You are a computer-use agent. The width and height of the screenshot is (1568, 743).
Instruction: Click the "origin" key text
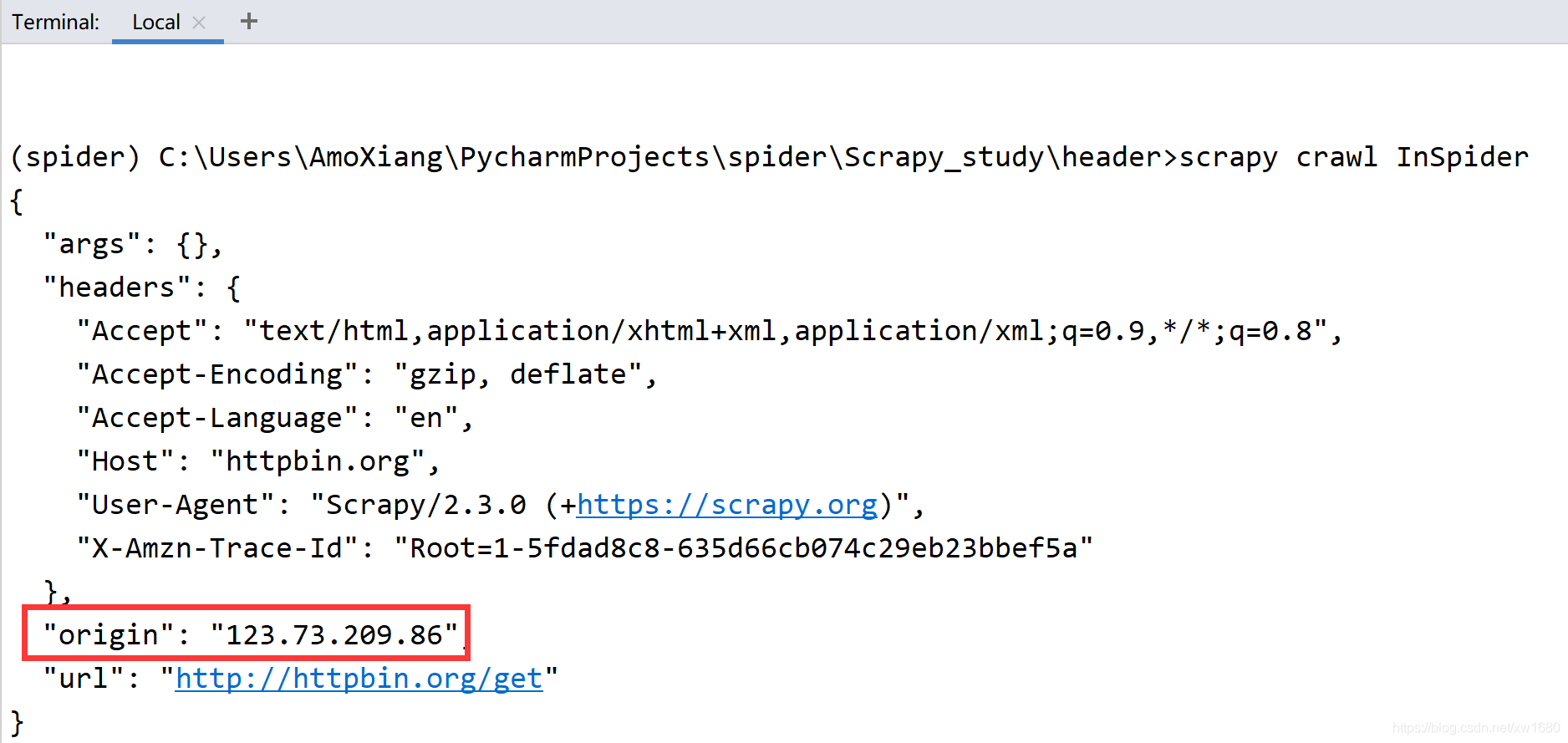pos(109,635)
